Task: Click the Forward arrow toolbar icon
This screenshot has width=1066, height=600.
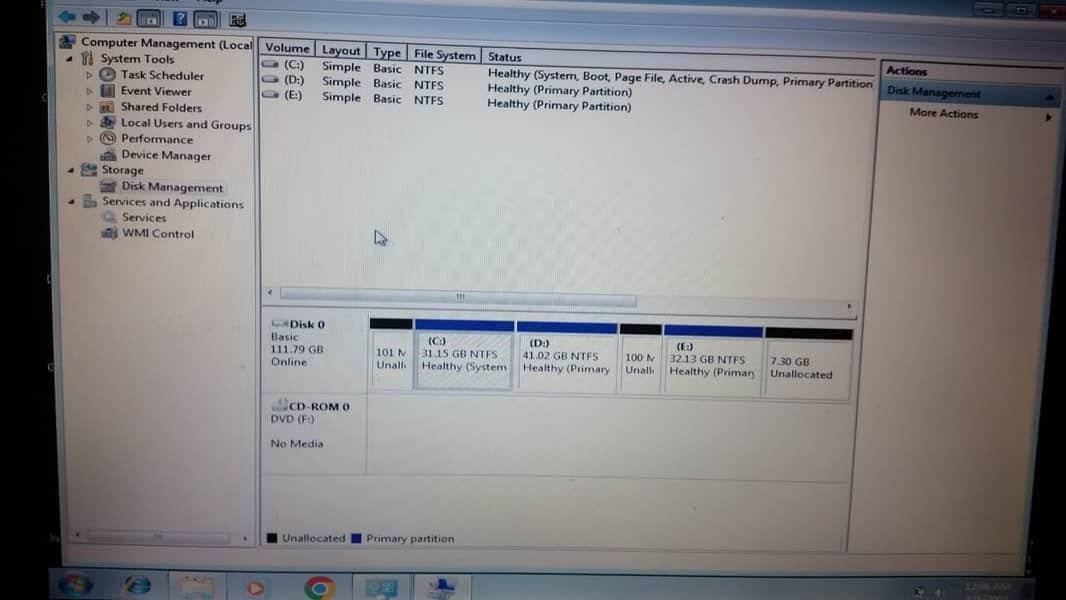Action: [91, 17]
